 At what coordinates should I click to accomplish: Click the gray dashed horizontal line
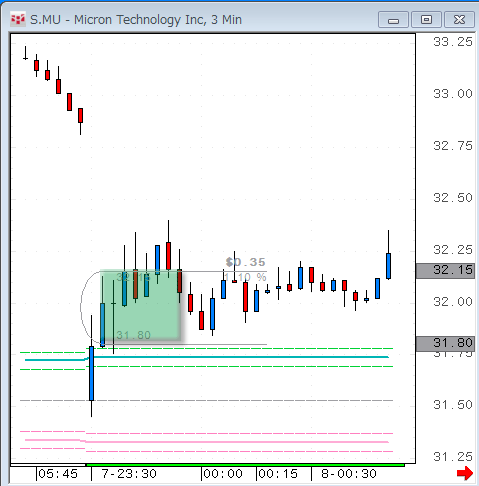pos(207,400)
